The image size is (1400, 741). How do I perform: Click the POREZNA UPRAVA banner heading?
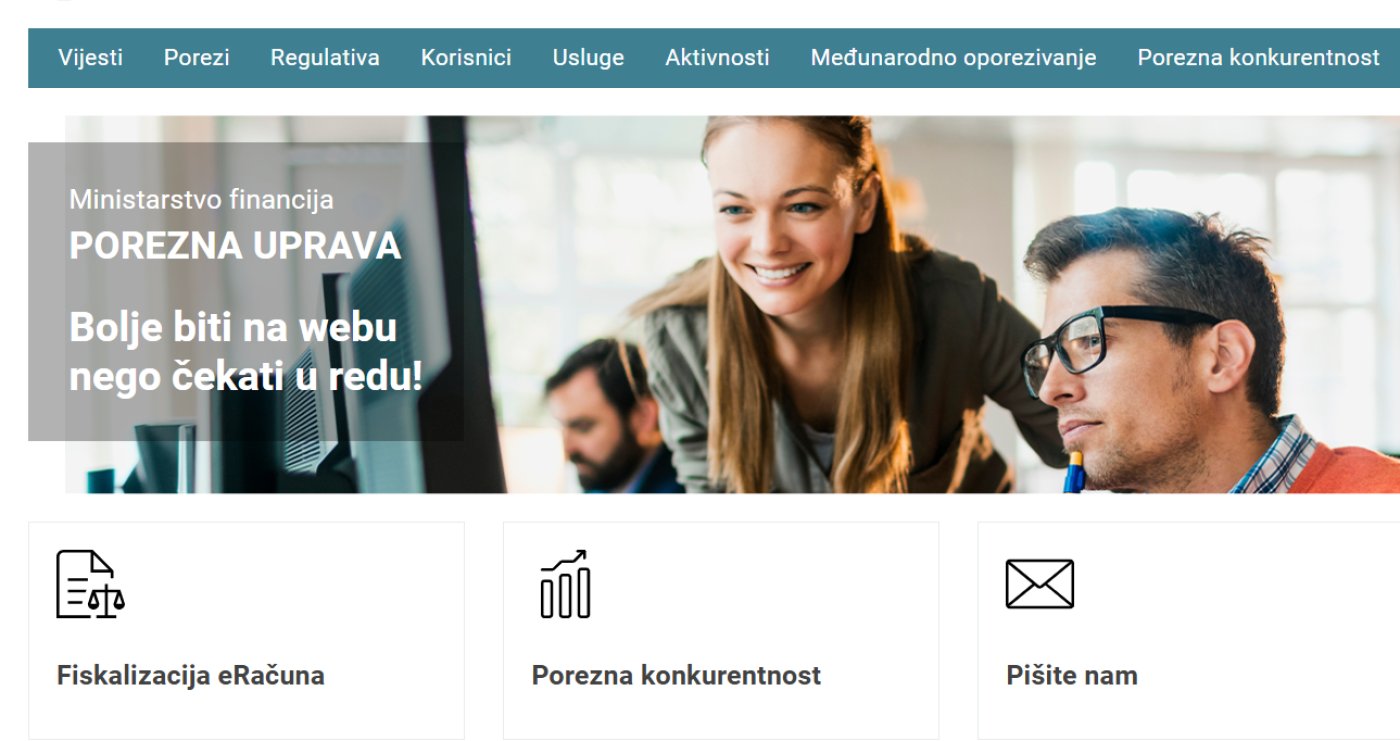click(x=235, y=246)
